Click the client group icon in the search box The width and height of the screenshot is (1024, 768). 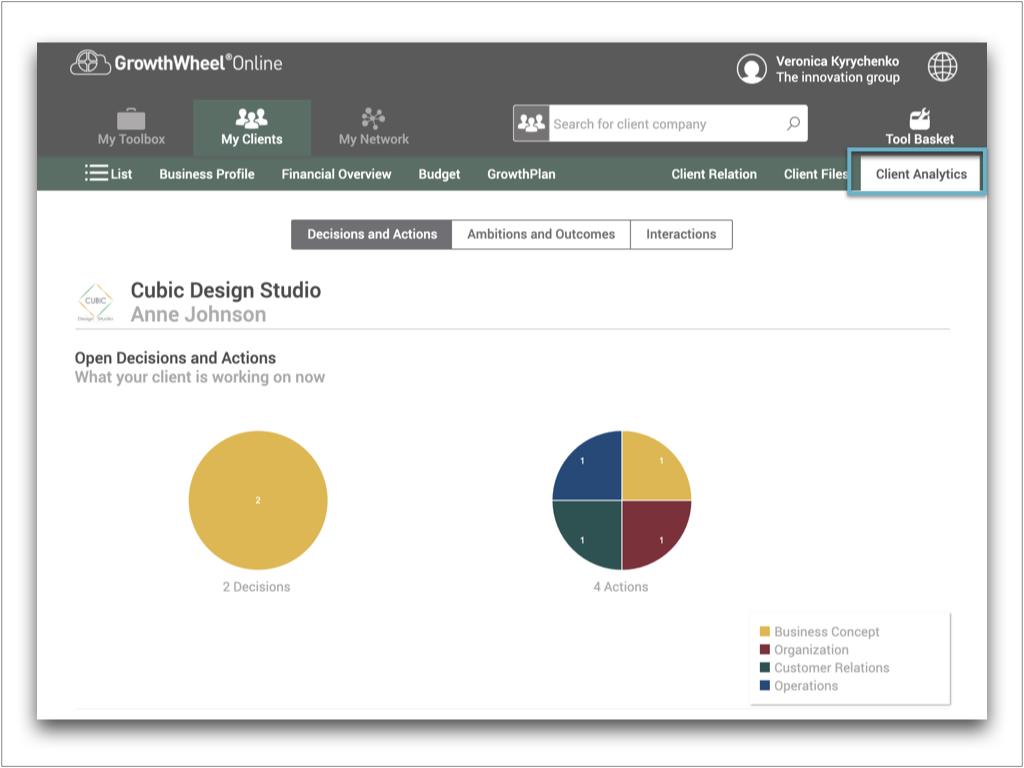click(x=531, y=123)
